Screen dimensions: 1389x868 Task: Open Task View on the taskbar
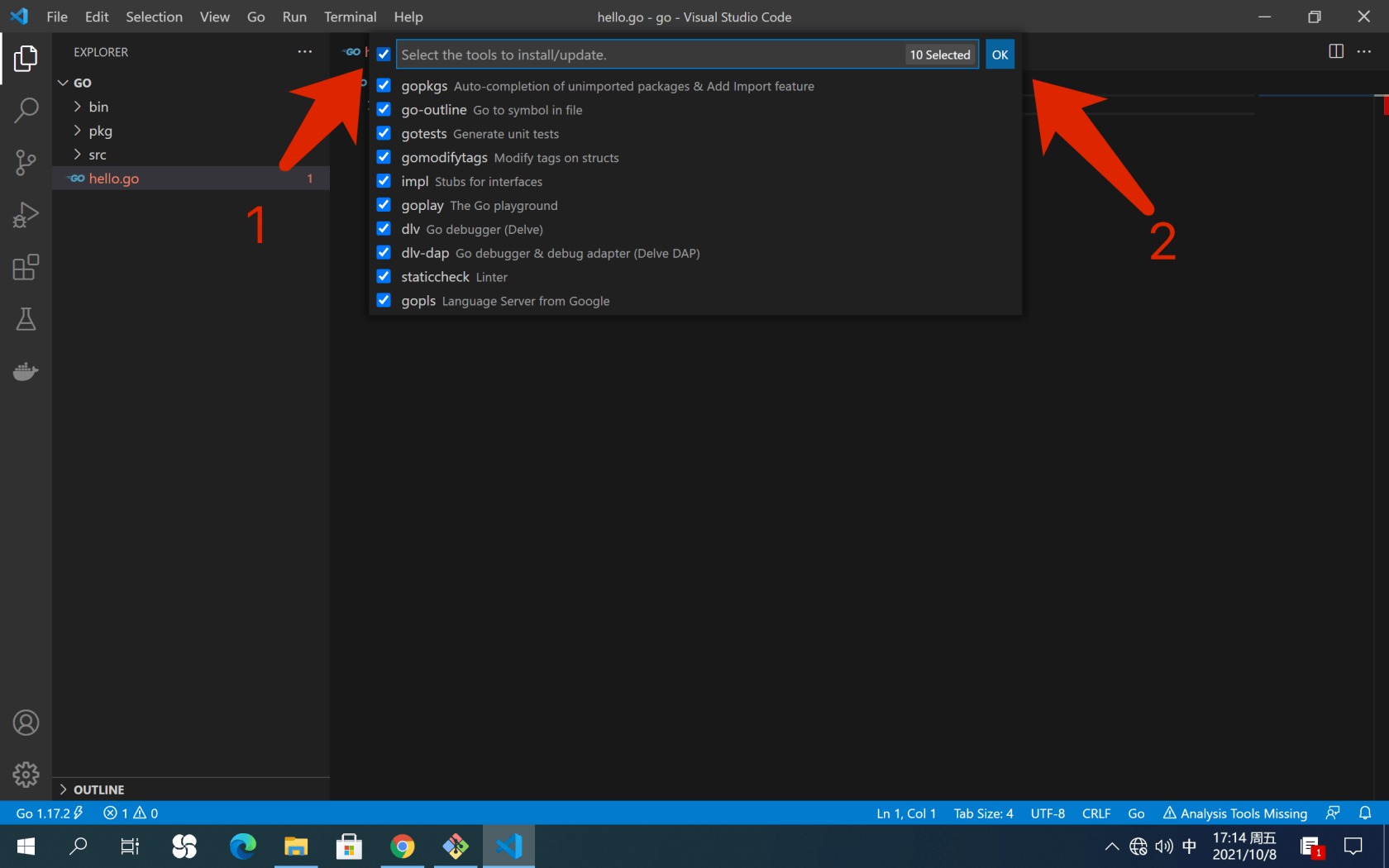tap(130, 847)
